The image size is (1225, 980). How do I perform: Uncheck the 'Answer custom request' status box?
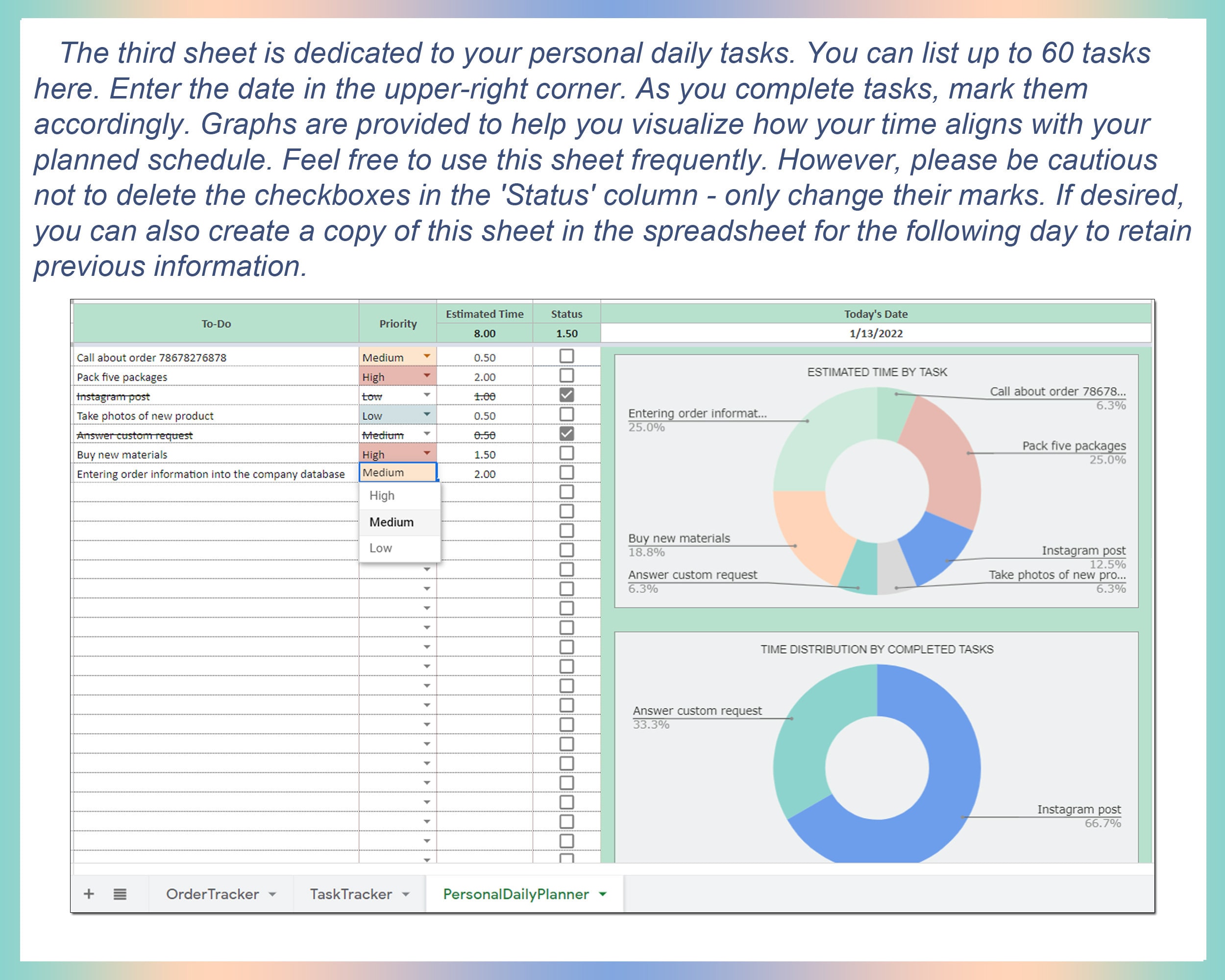(566, 435)
